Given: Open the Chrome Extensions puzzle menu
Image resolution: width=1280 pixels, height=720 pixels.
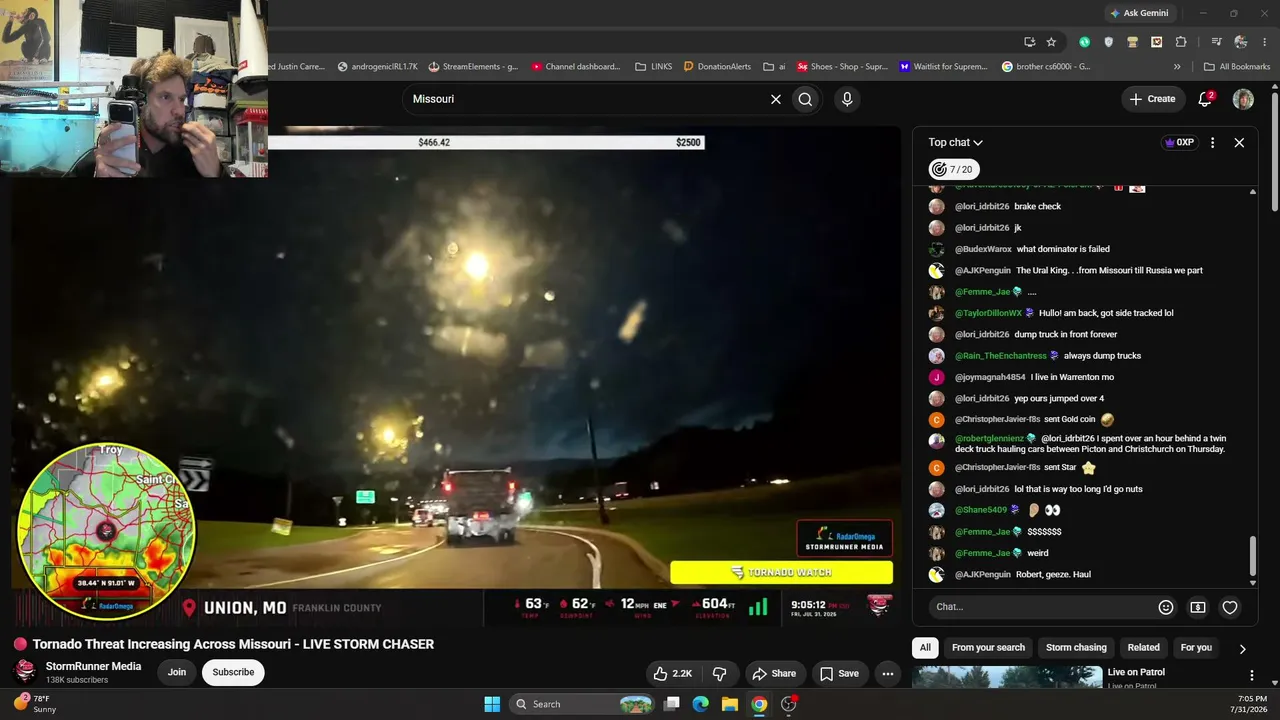Looking at the screenshot, I should click(1181, 42).
